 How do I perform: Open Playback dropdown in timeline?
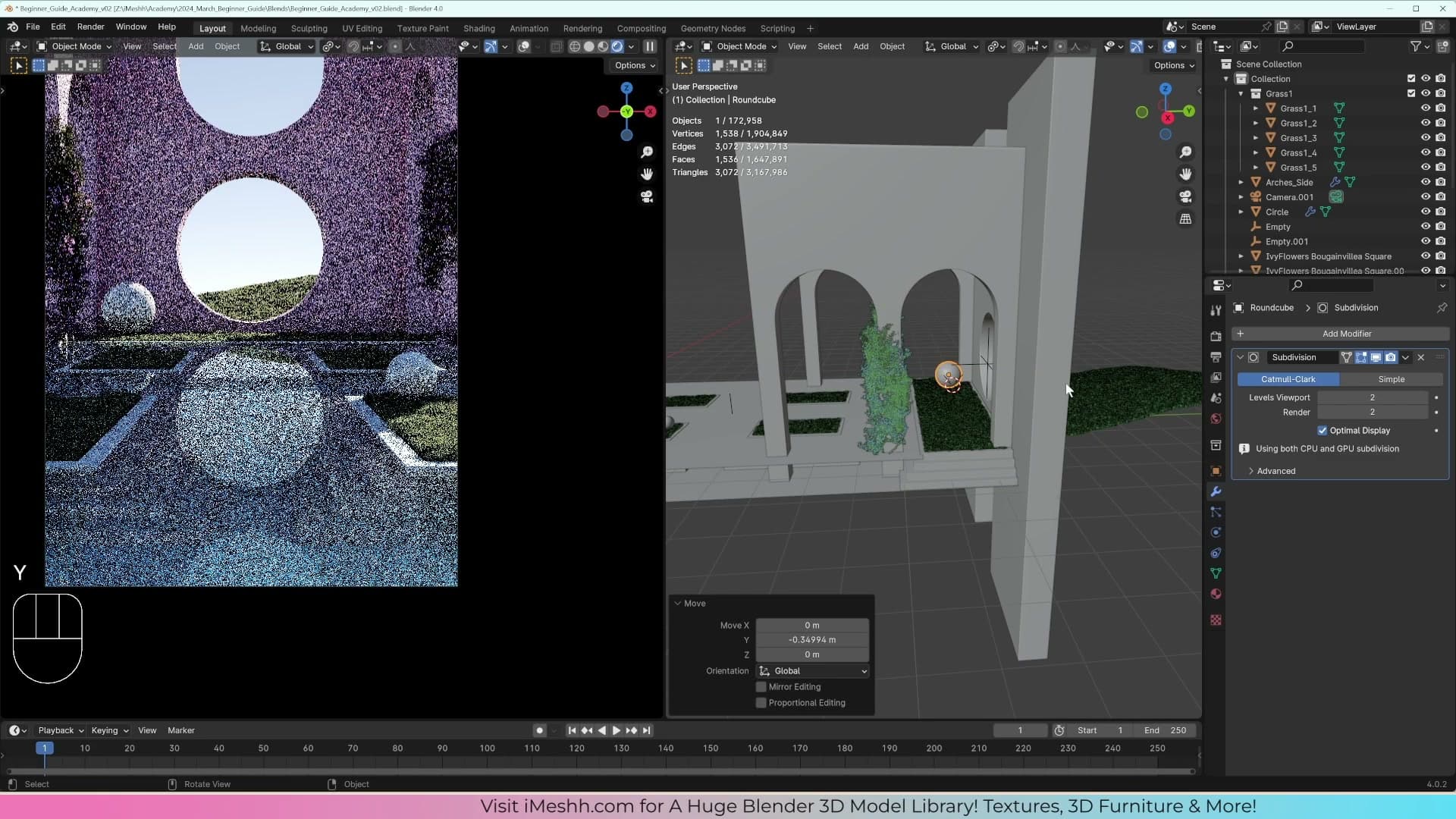[61, 730]
